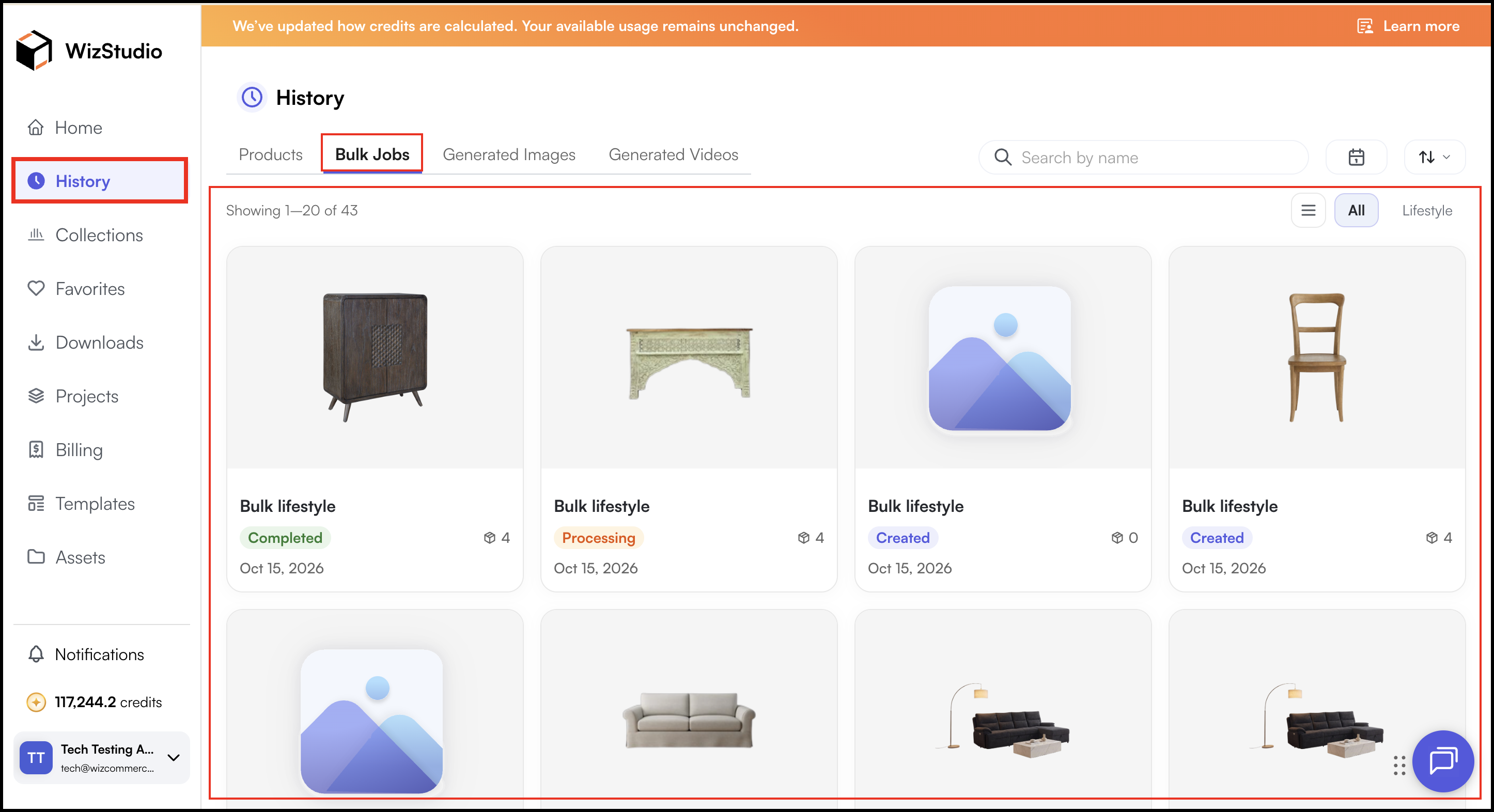Switch to Generated Videos tab
The width and height of the screenshot is (1494, 812).
click(673, 154)
